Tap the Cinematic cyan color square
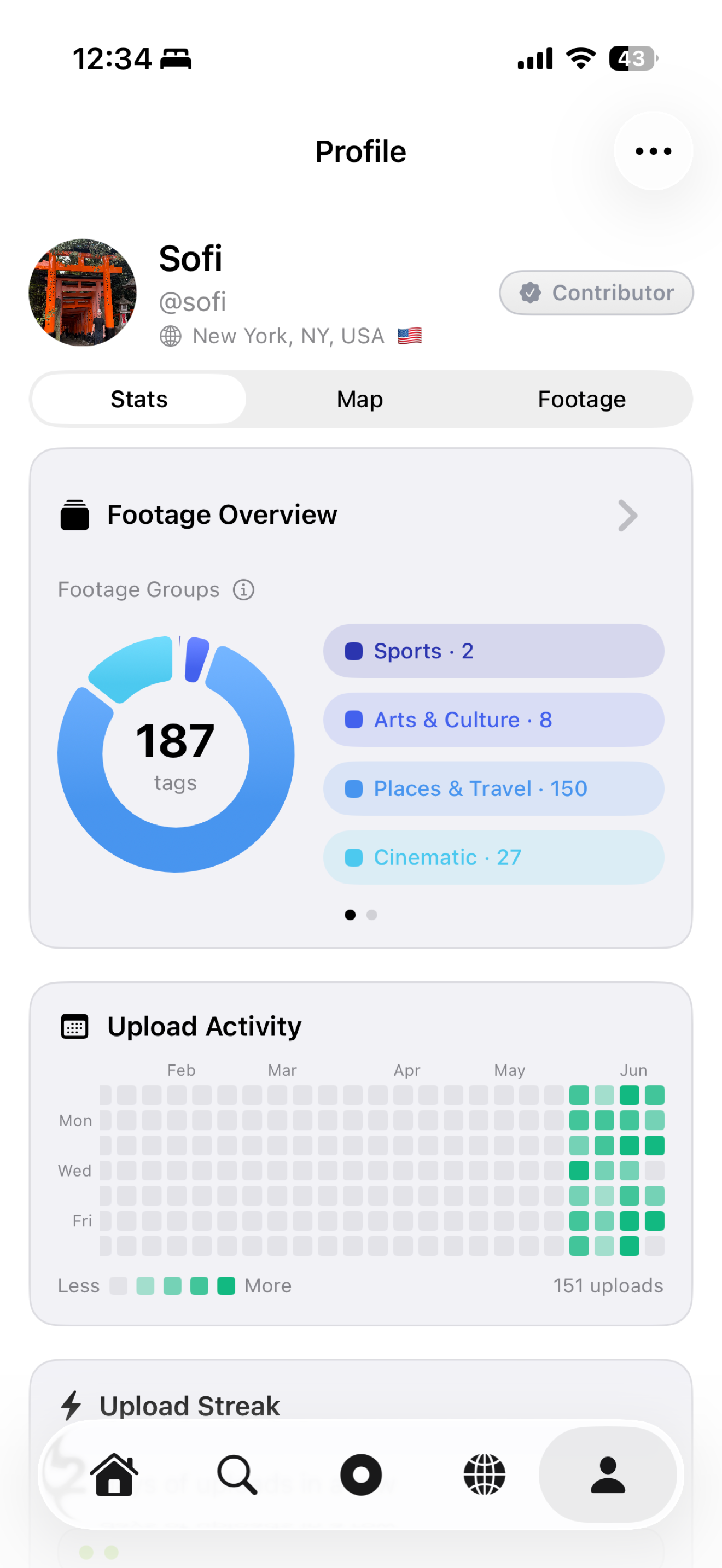722x1568 pixels. [x=354, y=857]
